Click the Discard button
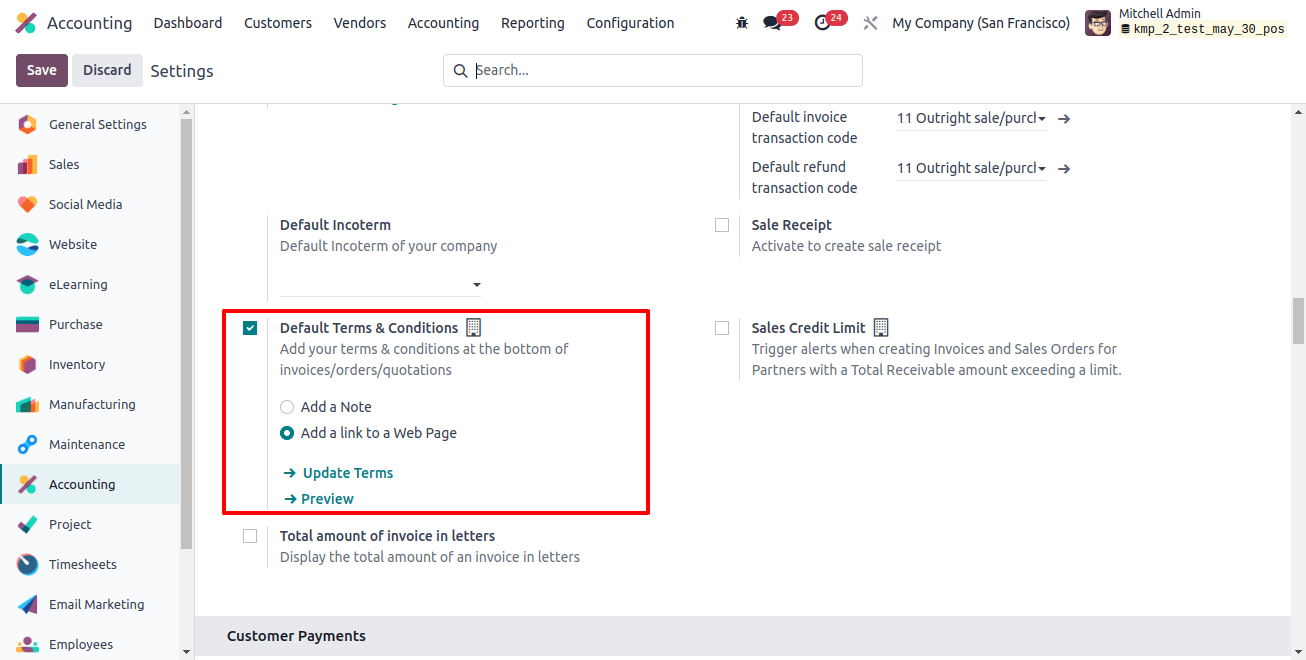1306x660 pixels. click(x=107, y=70)
